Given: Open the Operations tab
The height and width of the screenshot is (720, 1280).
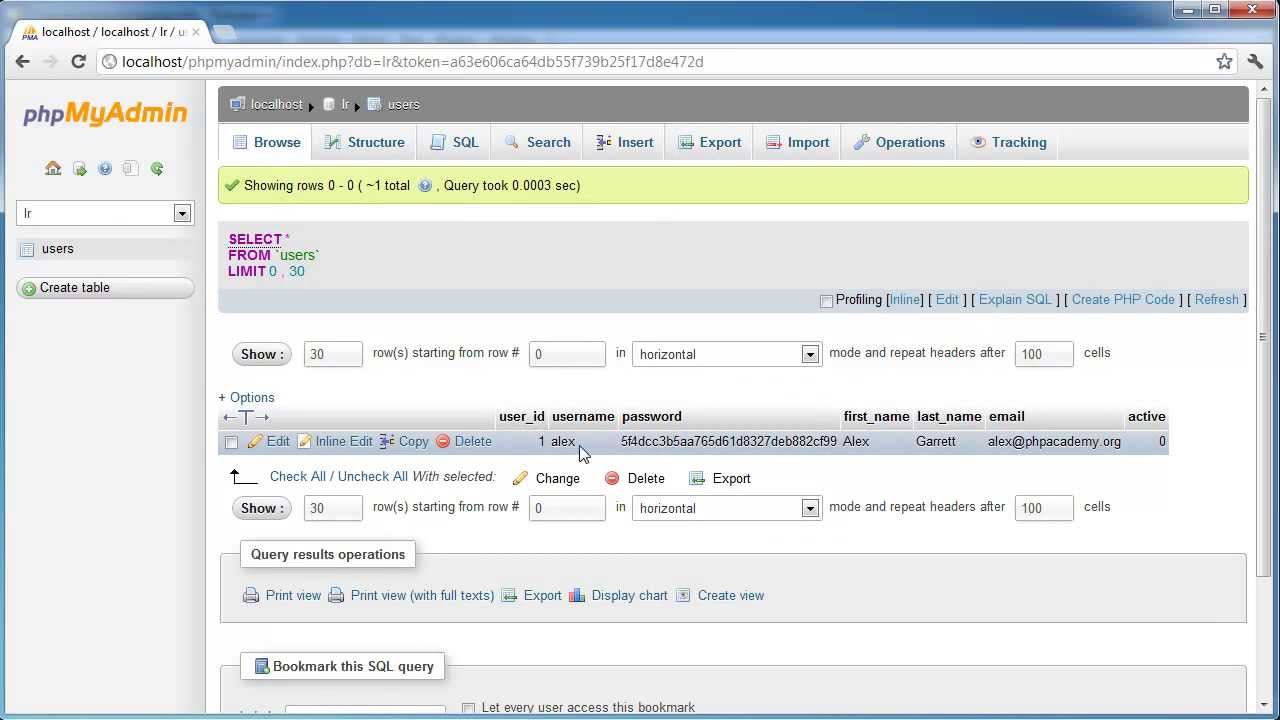Looking at the screenshot, I should (x=899, y=142).
